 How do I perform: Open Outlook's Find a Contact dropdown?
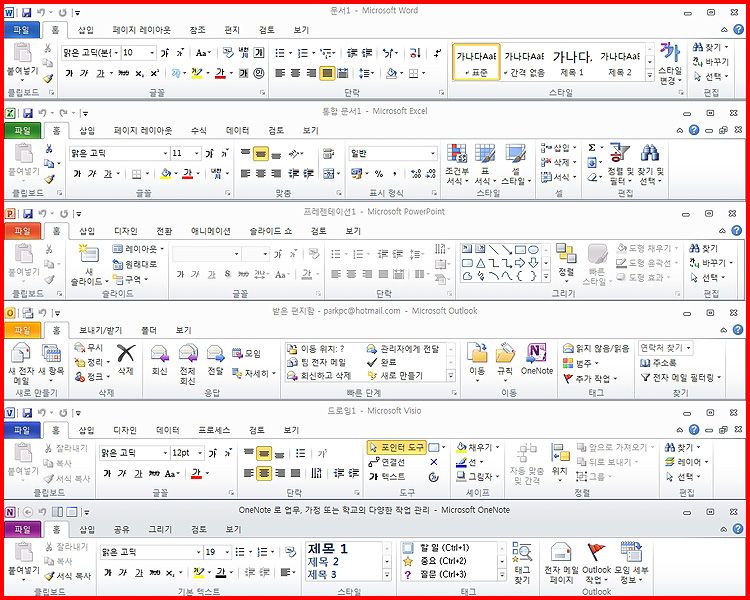pos(689,348)
